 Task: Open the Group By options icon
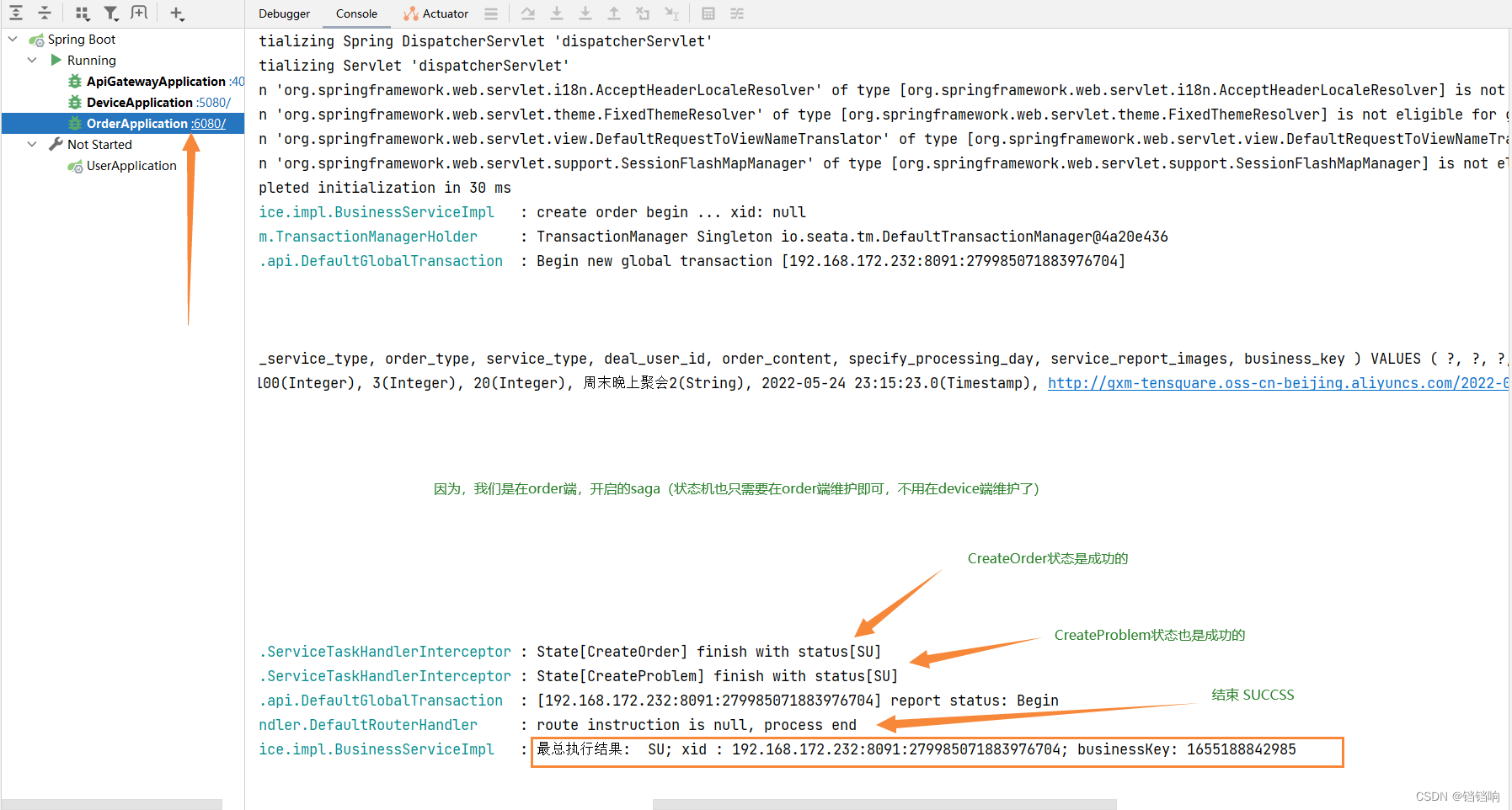pos(82,13)
